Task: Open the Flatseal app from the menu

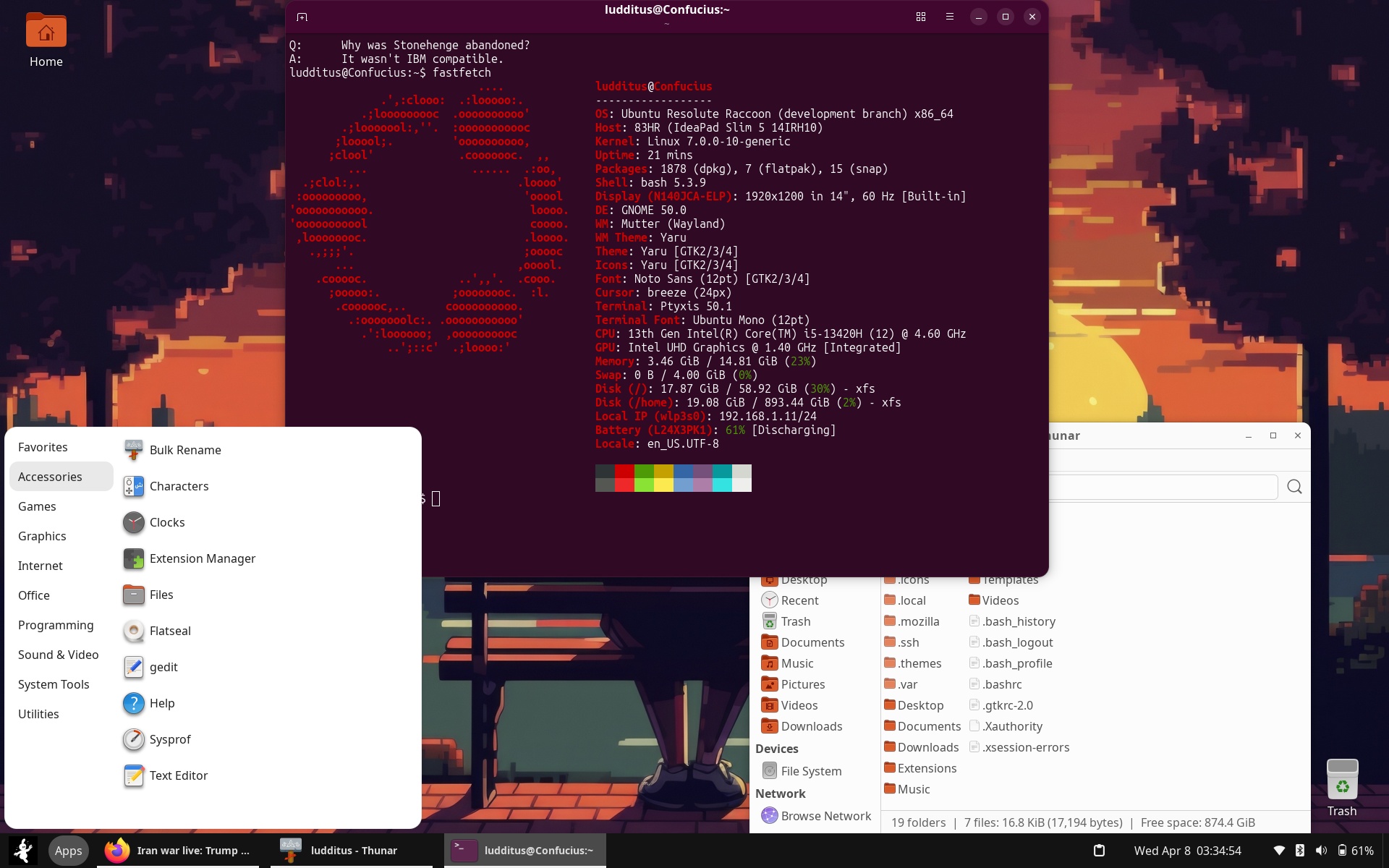Action: [169, 631]
